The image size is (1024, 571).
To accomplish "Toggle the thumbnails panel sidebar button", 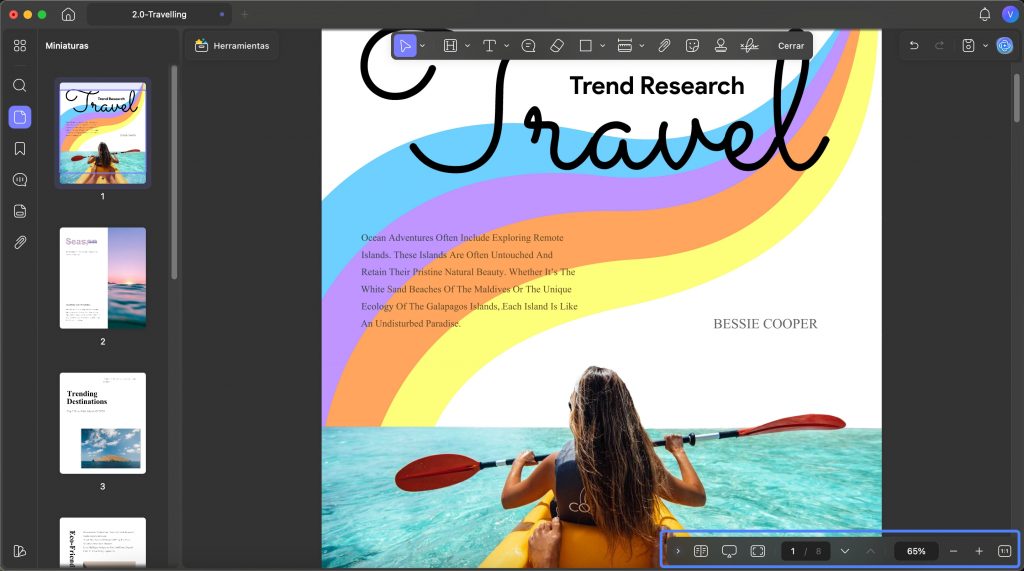I will coord(20,117).
